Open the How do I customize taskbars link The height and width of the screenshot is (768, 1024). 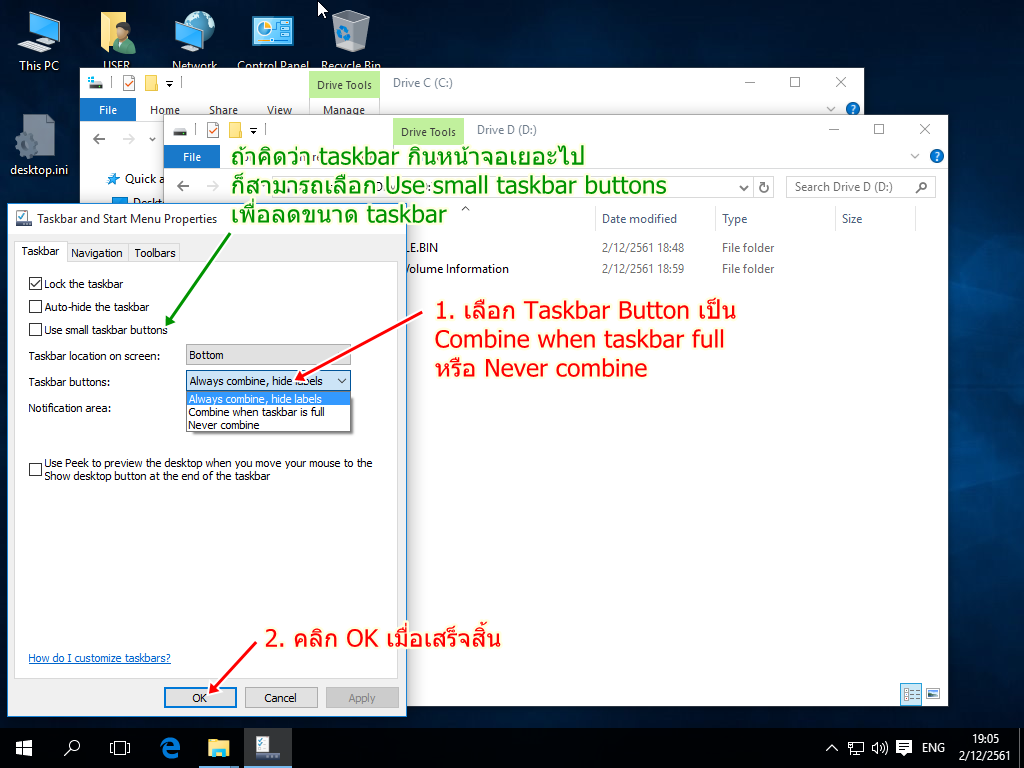pos(99,658)
